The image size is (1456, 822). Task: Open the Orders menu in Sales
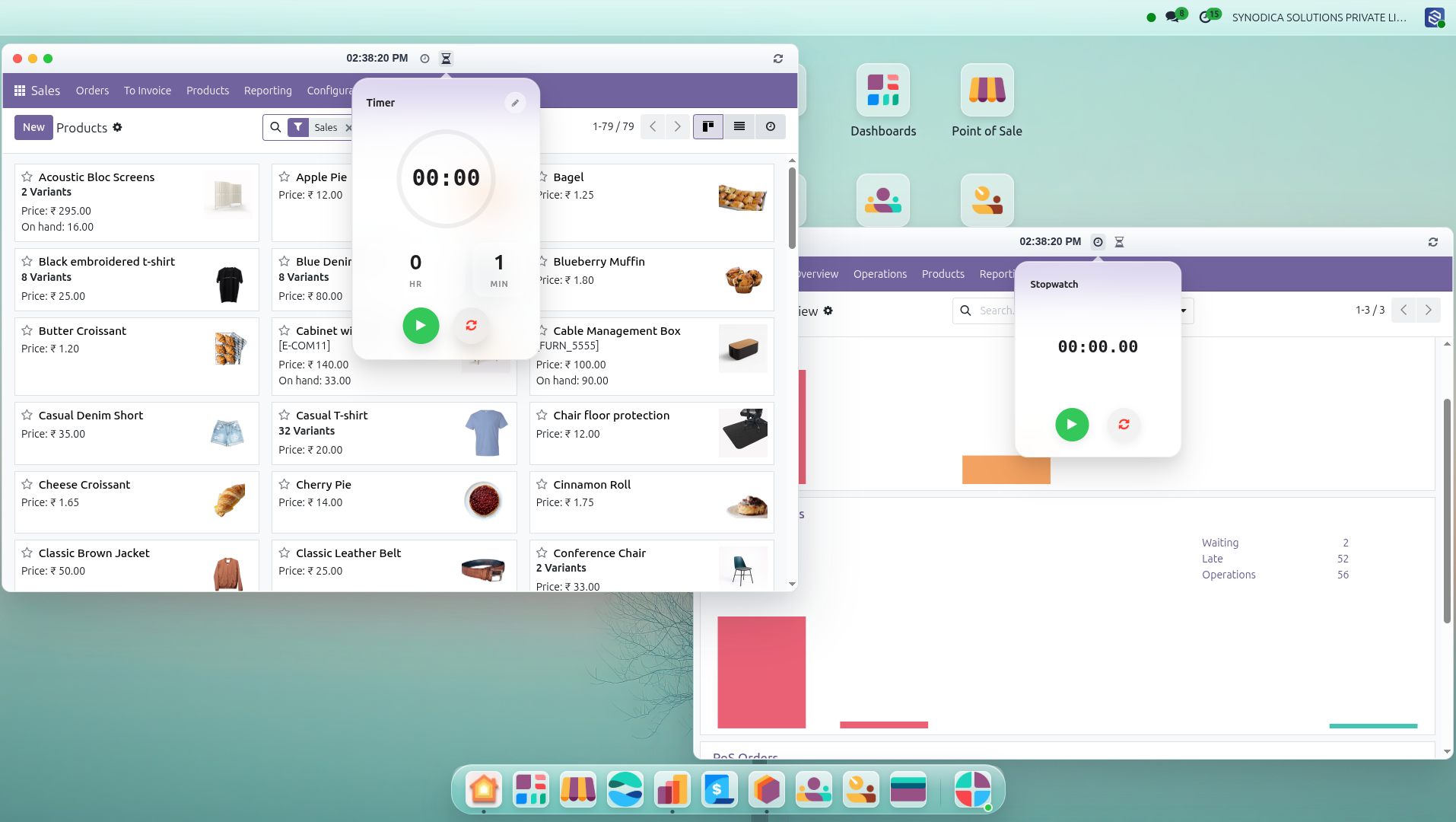tap(92, 91)
